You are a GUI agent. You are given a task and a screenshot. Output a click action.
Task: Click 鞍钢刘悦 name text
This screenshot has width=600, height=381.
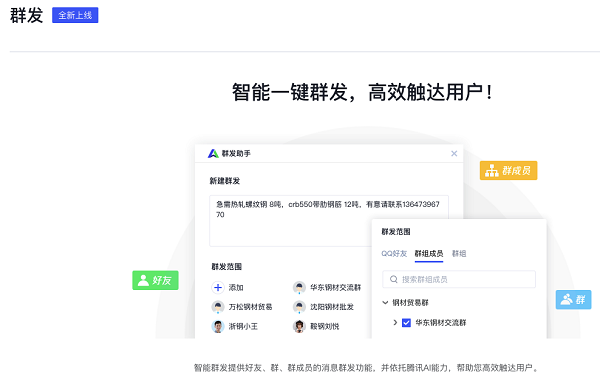(x=324, y=326)
